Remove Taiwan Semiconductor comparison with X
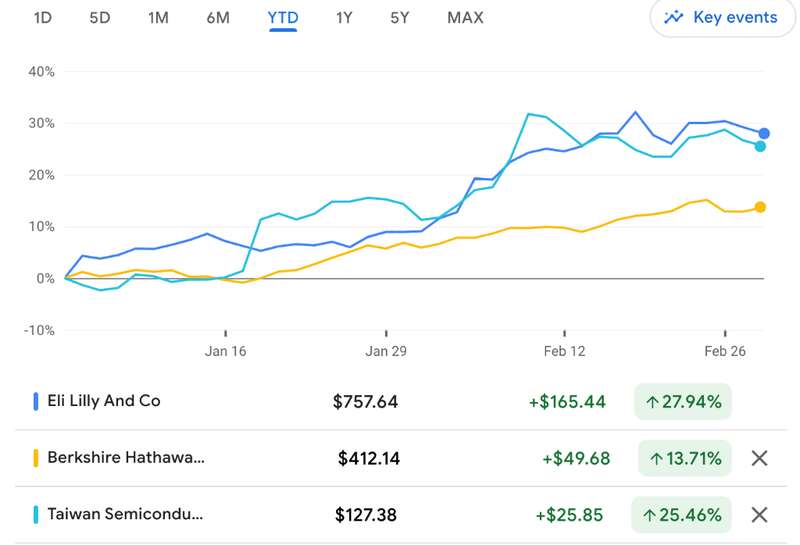800x545 pixels. pos(759,515)
